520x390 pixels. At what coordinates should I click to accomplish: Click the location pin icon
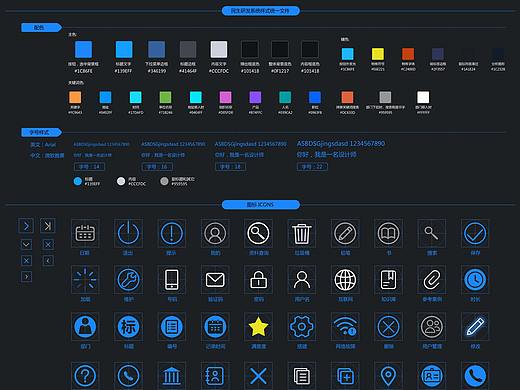click(x=388, y=376)
